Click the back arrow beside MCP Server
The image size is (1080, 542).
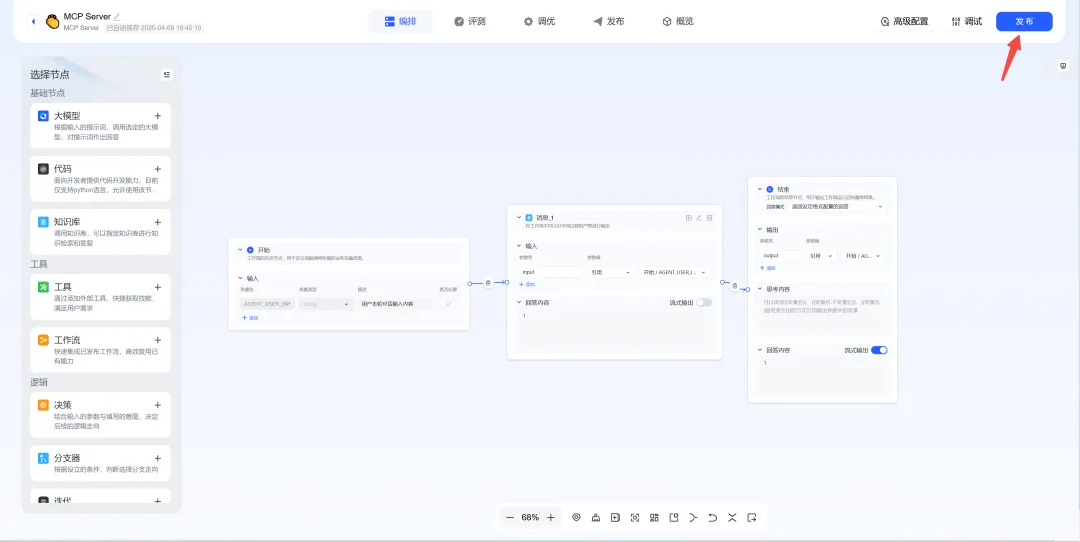[x=32, y=22]
